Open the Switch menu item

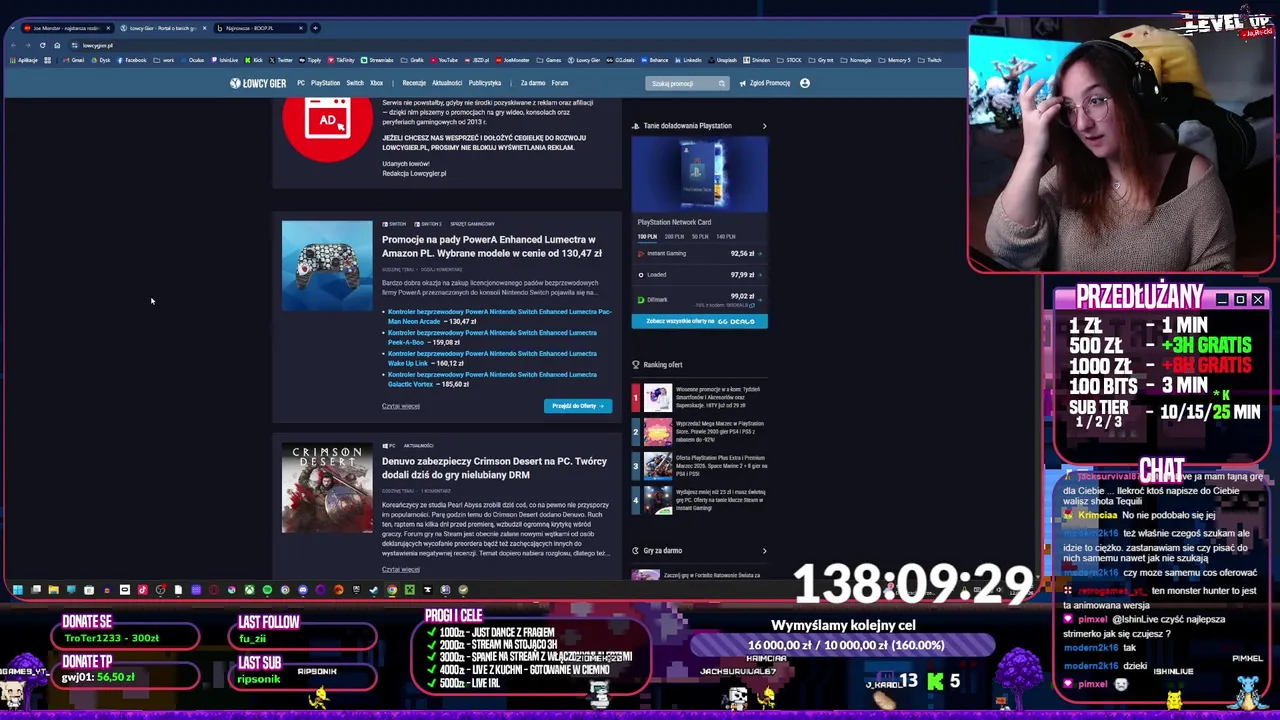point(355,83)
